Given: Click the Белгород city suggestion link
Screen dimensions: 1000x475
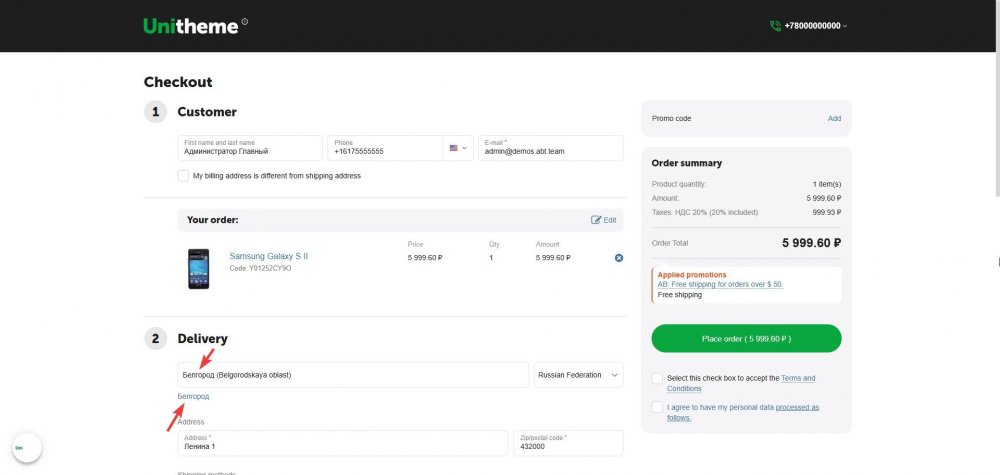Looking at the screenshot, I should (x=193, y=397).
